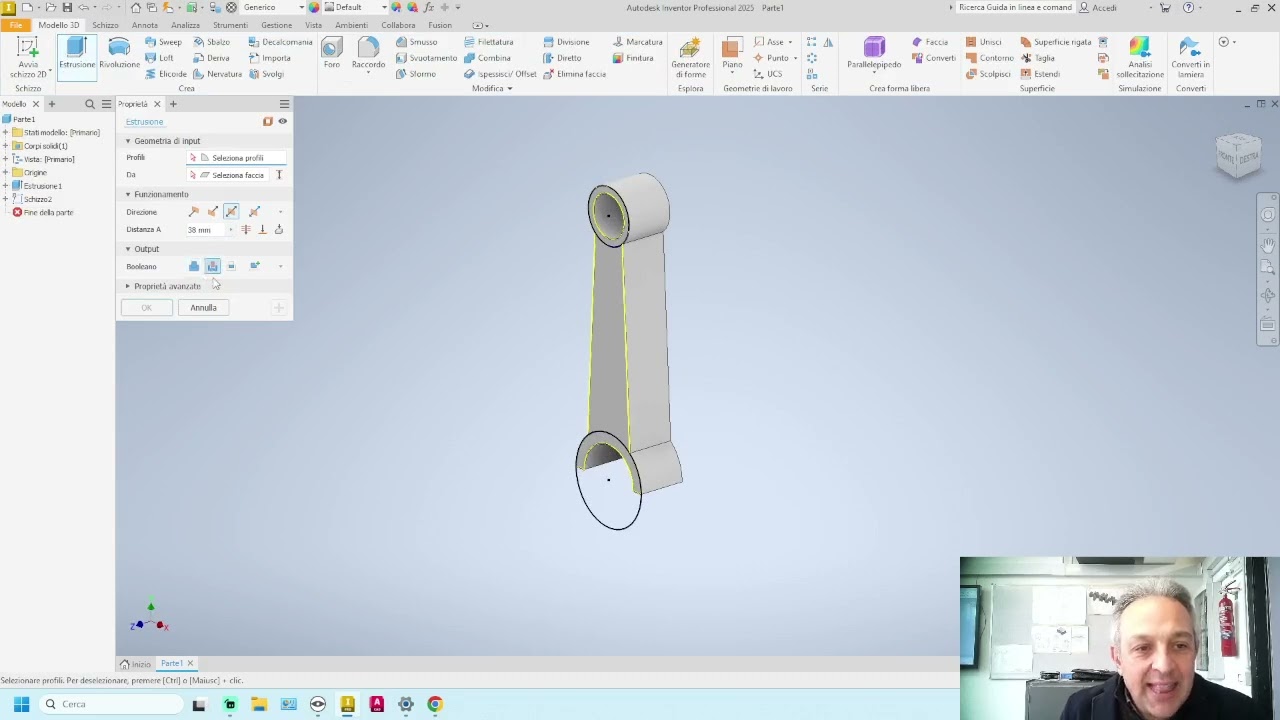Select Elimina faccia tool
1280x720 pixels.
point(574,74)
